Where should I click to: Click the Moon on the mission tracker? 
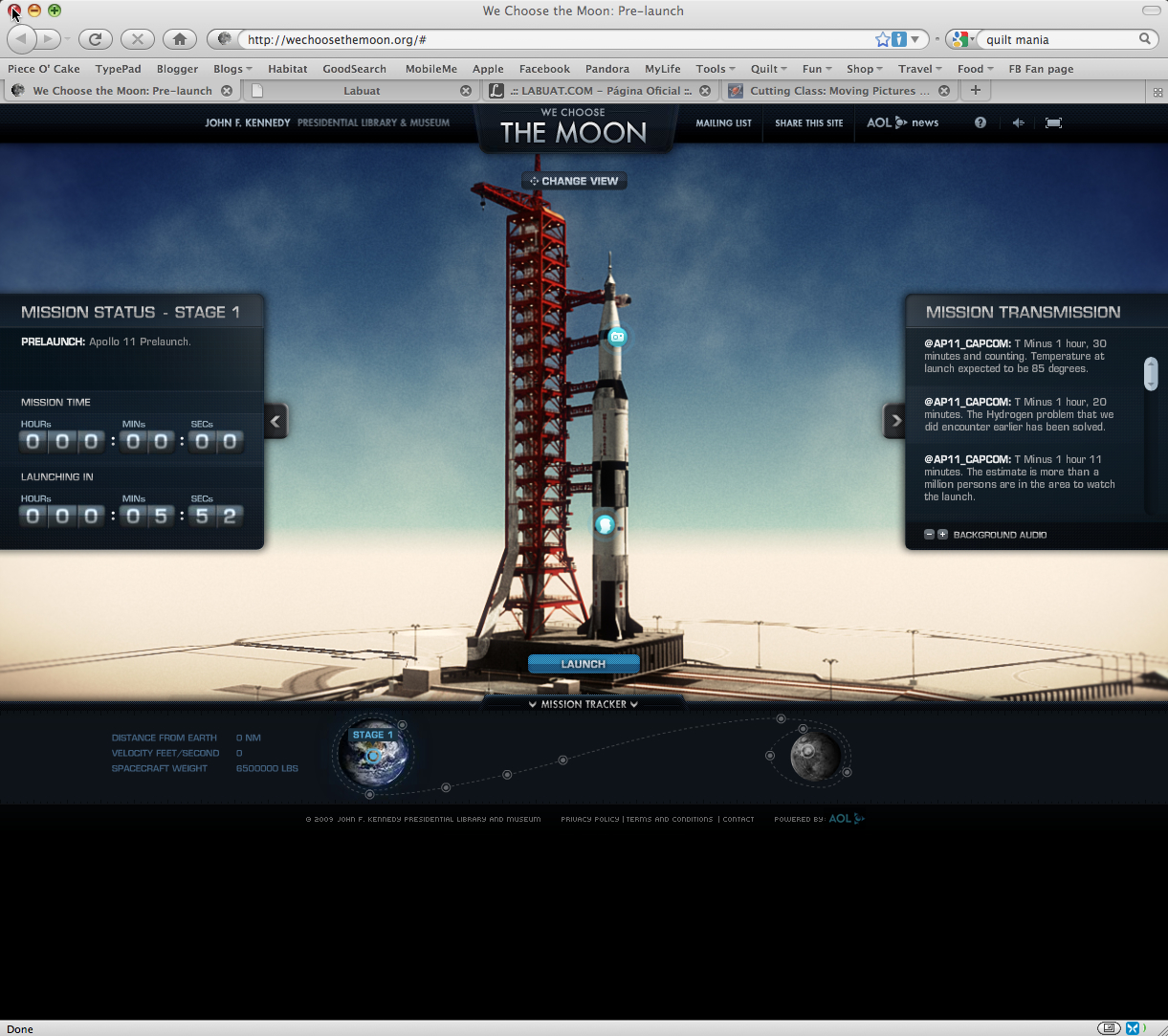point(815,757)
